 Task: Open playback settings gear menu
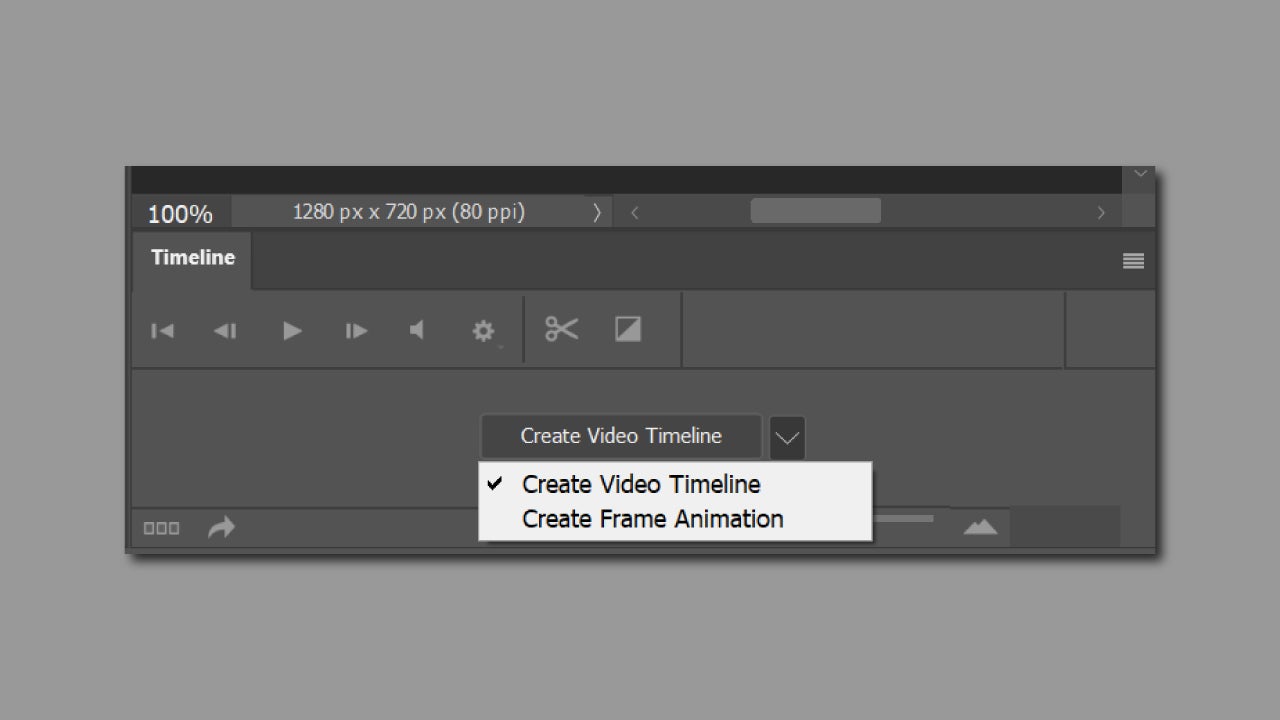click(483, 331)
